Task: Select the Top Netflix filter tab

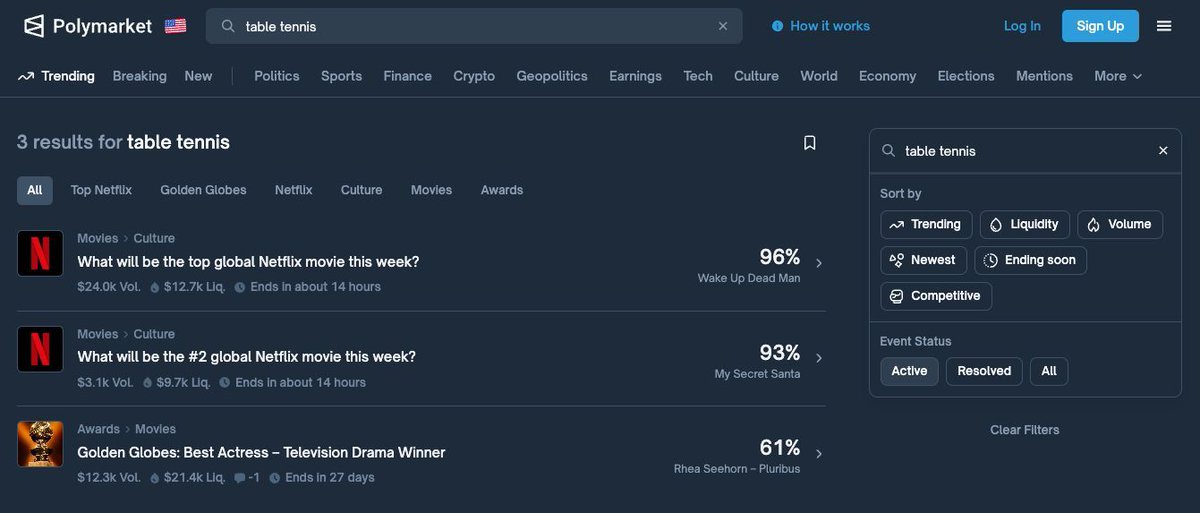Action: 101,190
